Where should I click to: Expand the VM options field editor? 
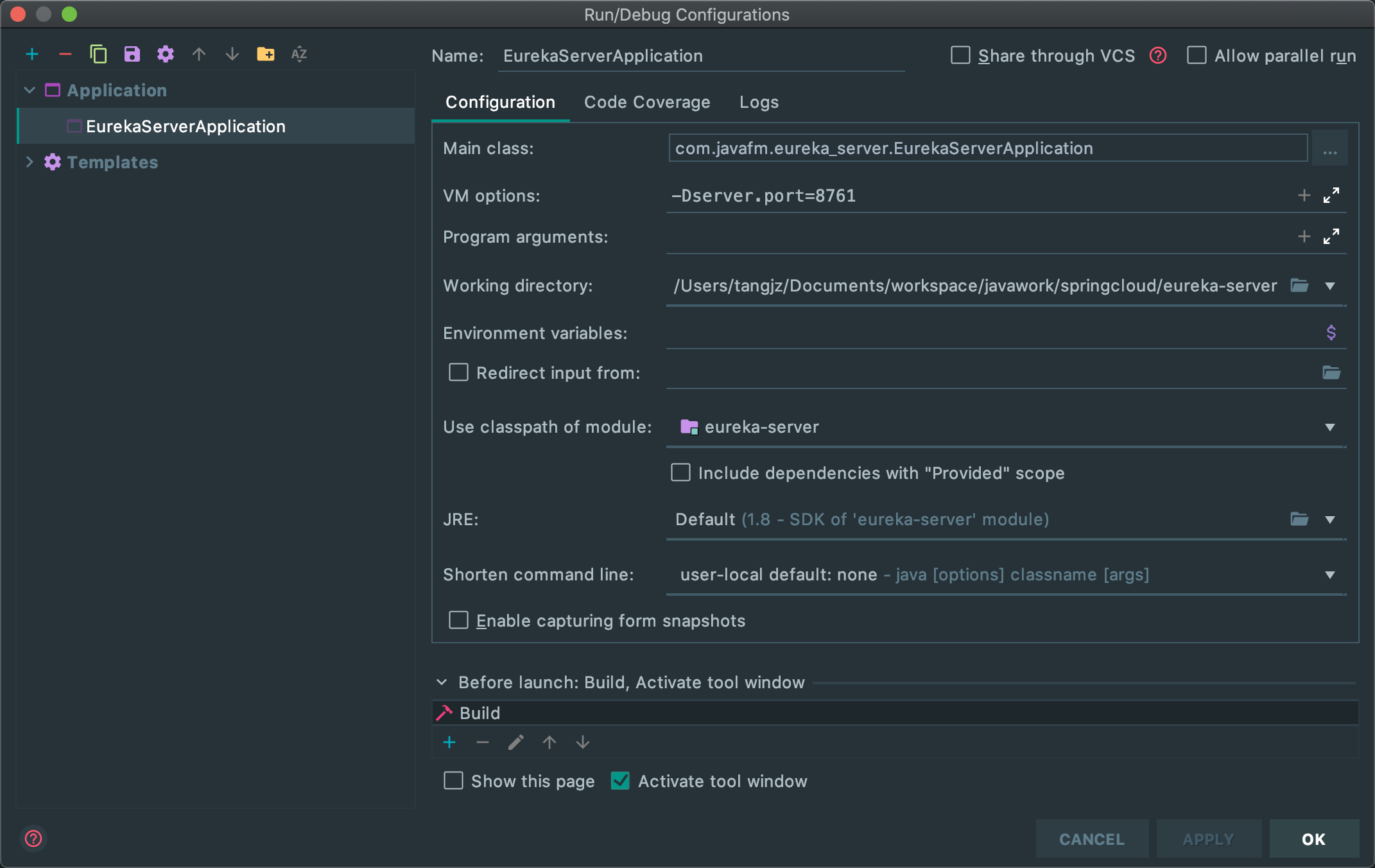[x=1331, y=195]
